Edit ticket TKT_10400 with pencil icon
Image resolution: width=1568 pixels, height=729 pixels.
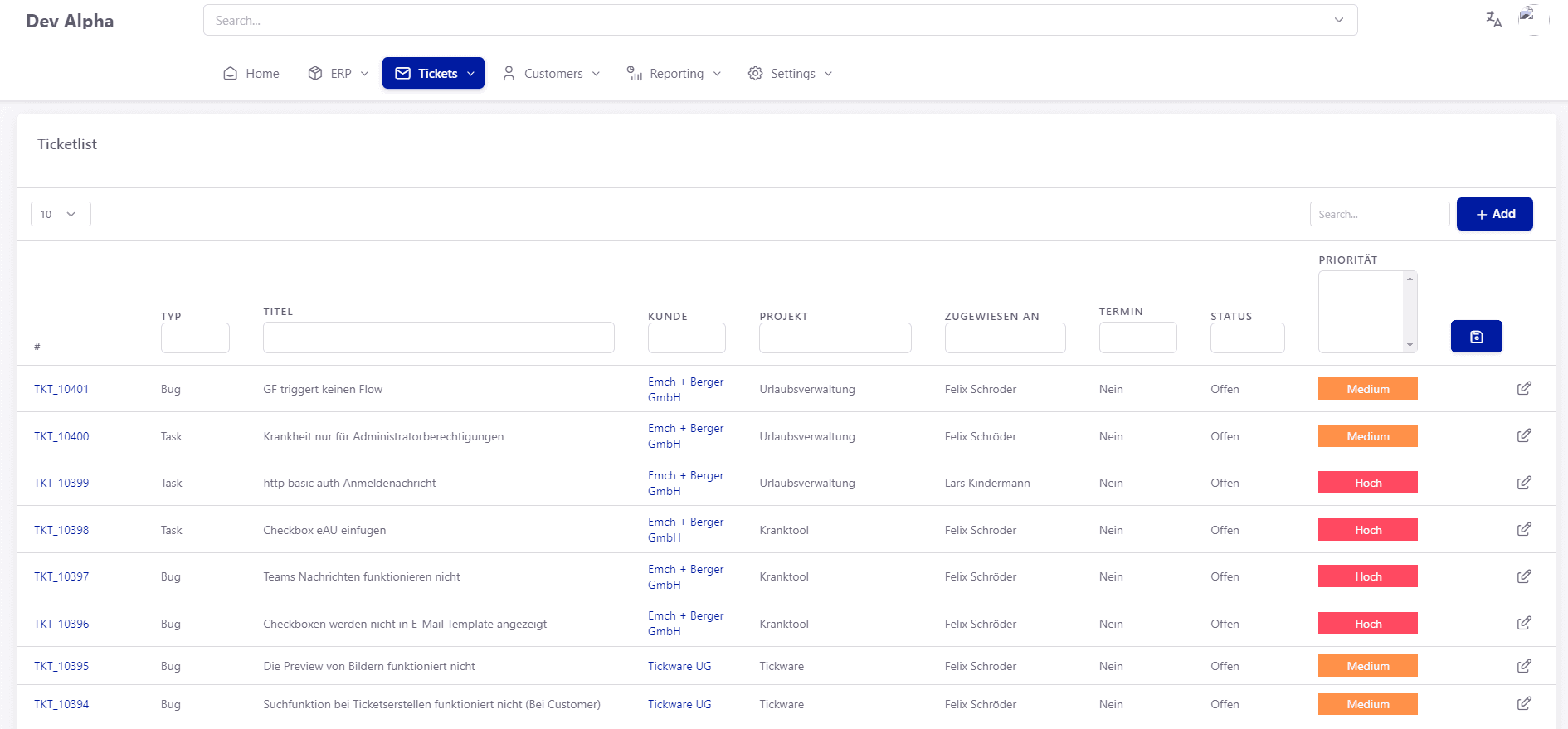[1524, 435]
